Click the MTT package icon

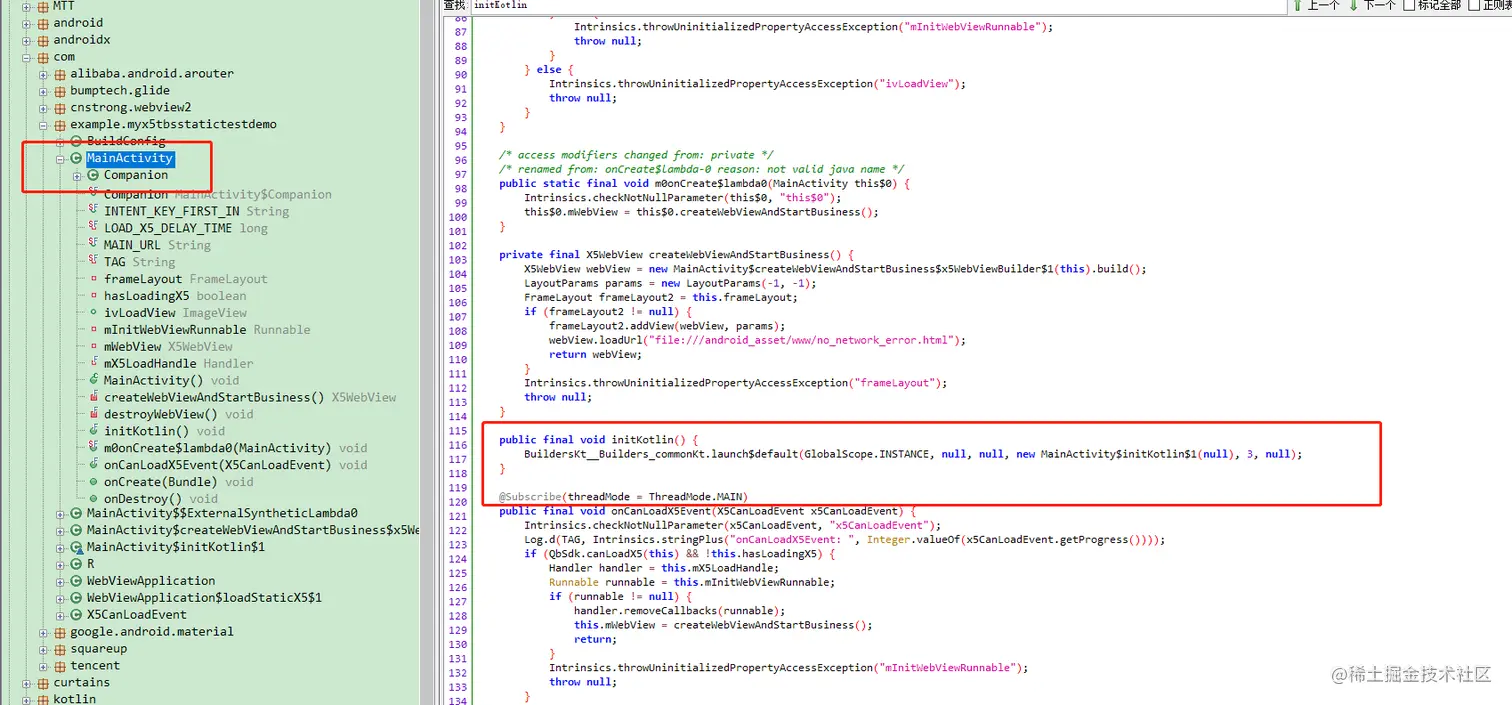click(43, 6)
